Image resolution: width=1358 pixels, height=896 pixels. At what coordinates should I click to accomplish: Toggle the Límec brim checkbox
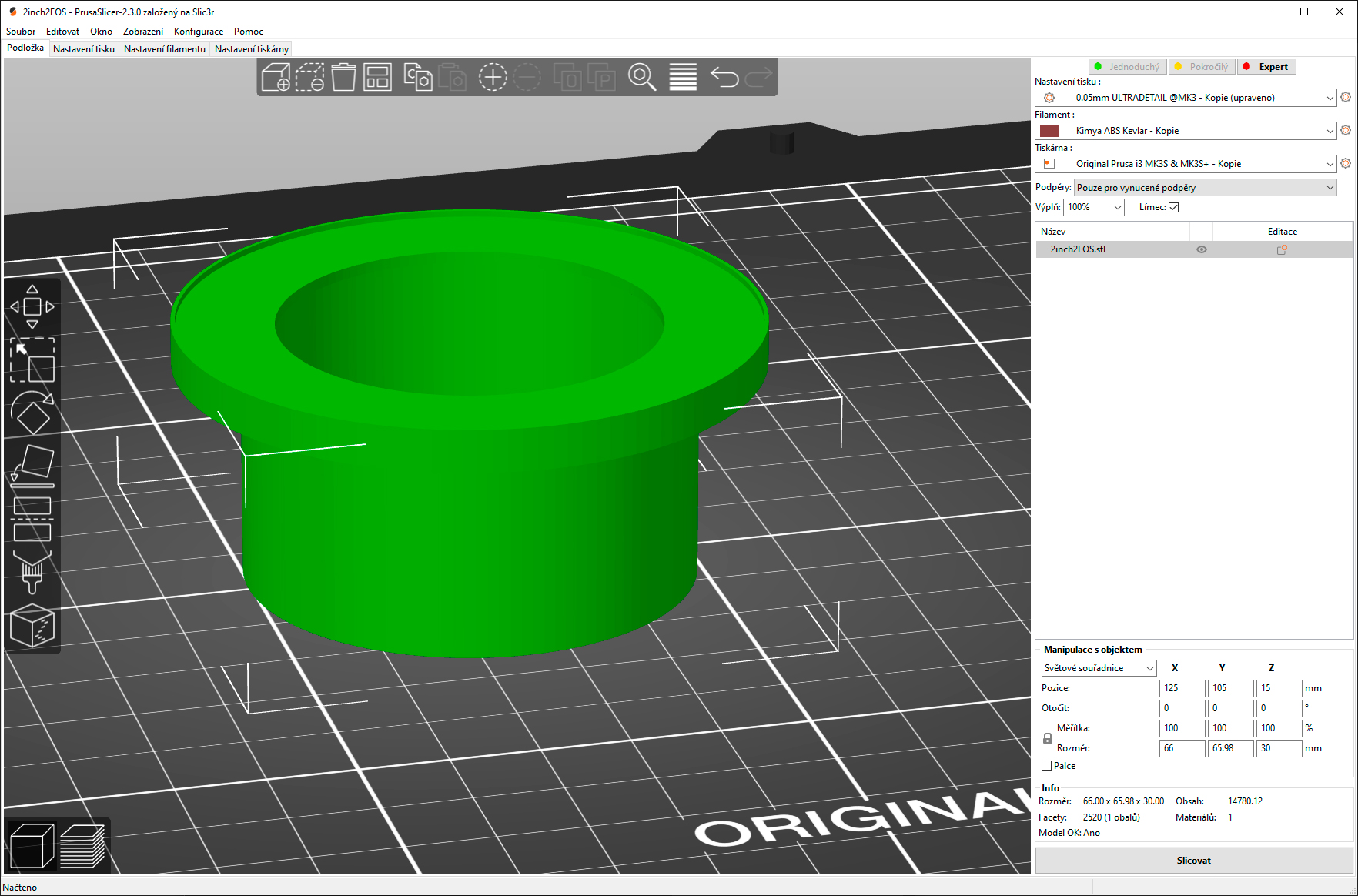point(1173,207)
